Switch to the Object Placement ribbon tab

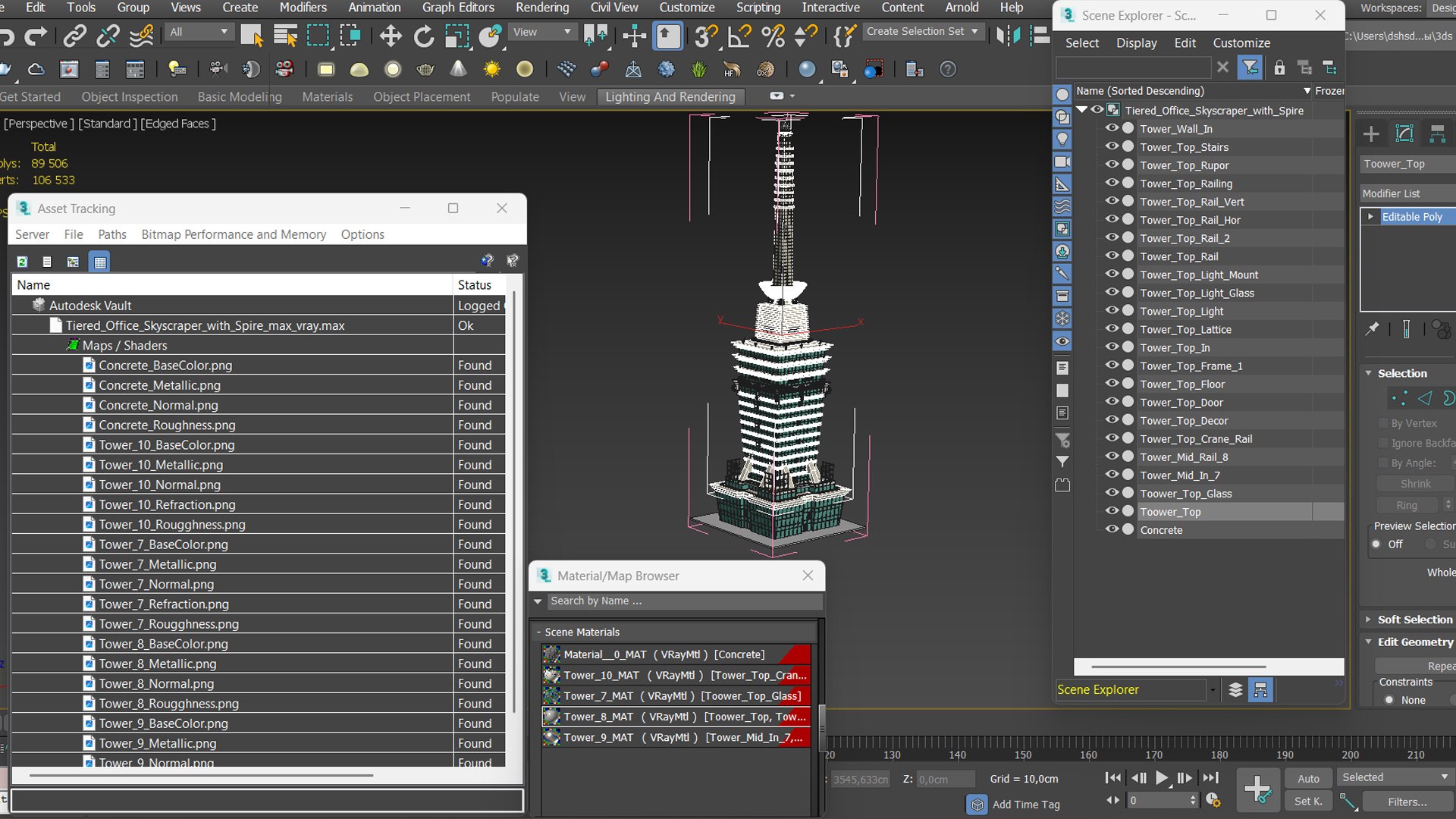tap(422, 97)
